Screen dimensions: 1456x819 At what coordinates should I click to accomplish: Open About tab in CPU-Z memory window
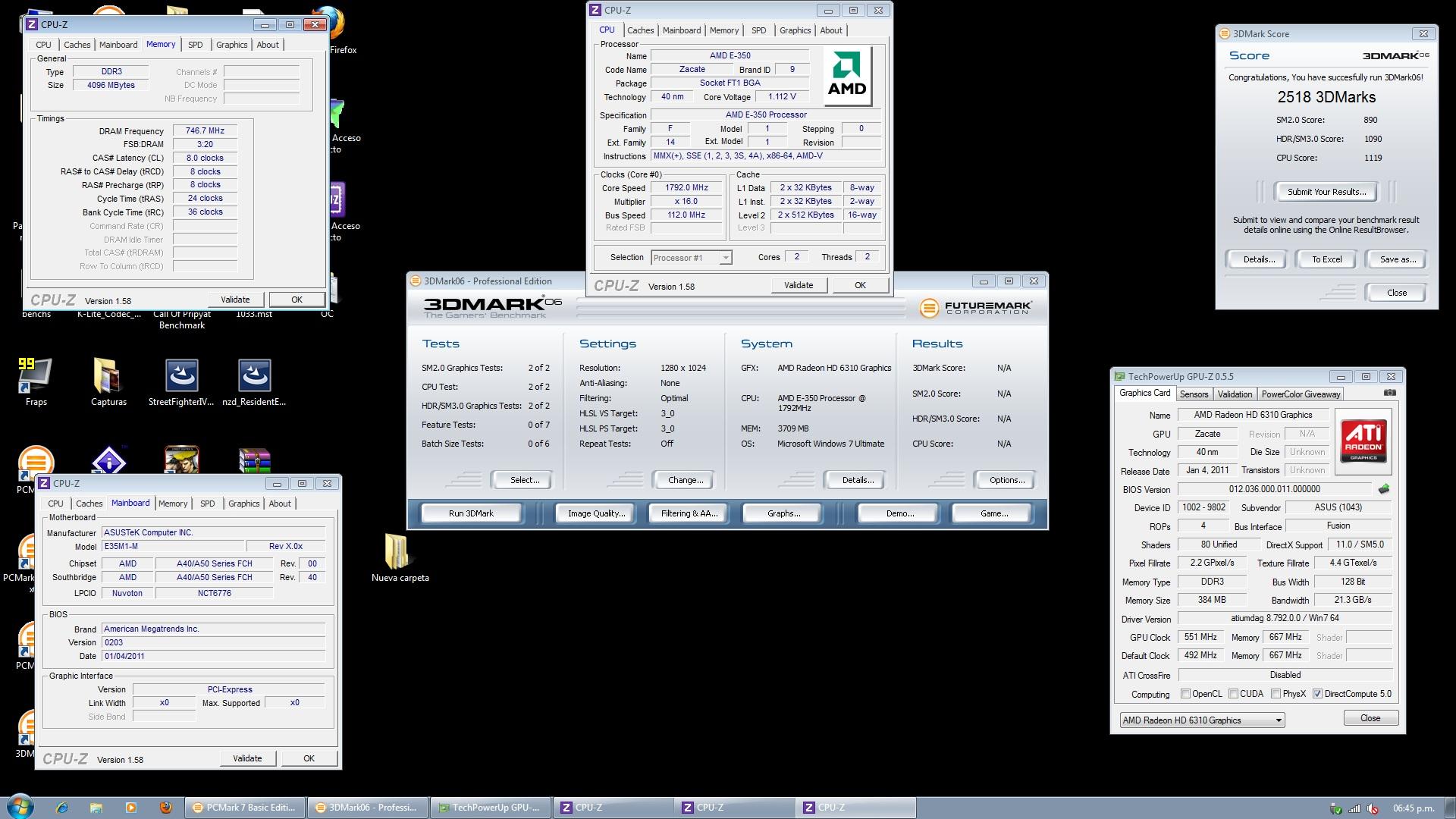267,45
